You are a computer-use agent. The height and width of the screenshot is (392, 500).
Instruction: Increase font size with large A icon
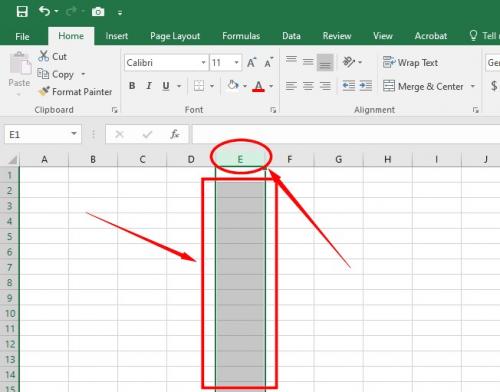(251, 62)
